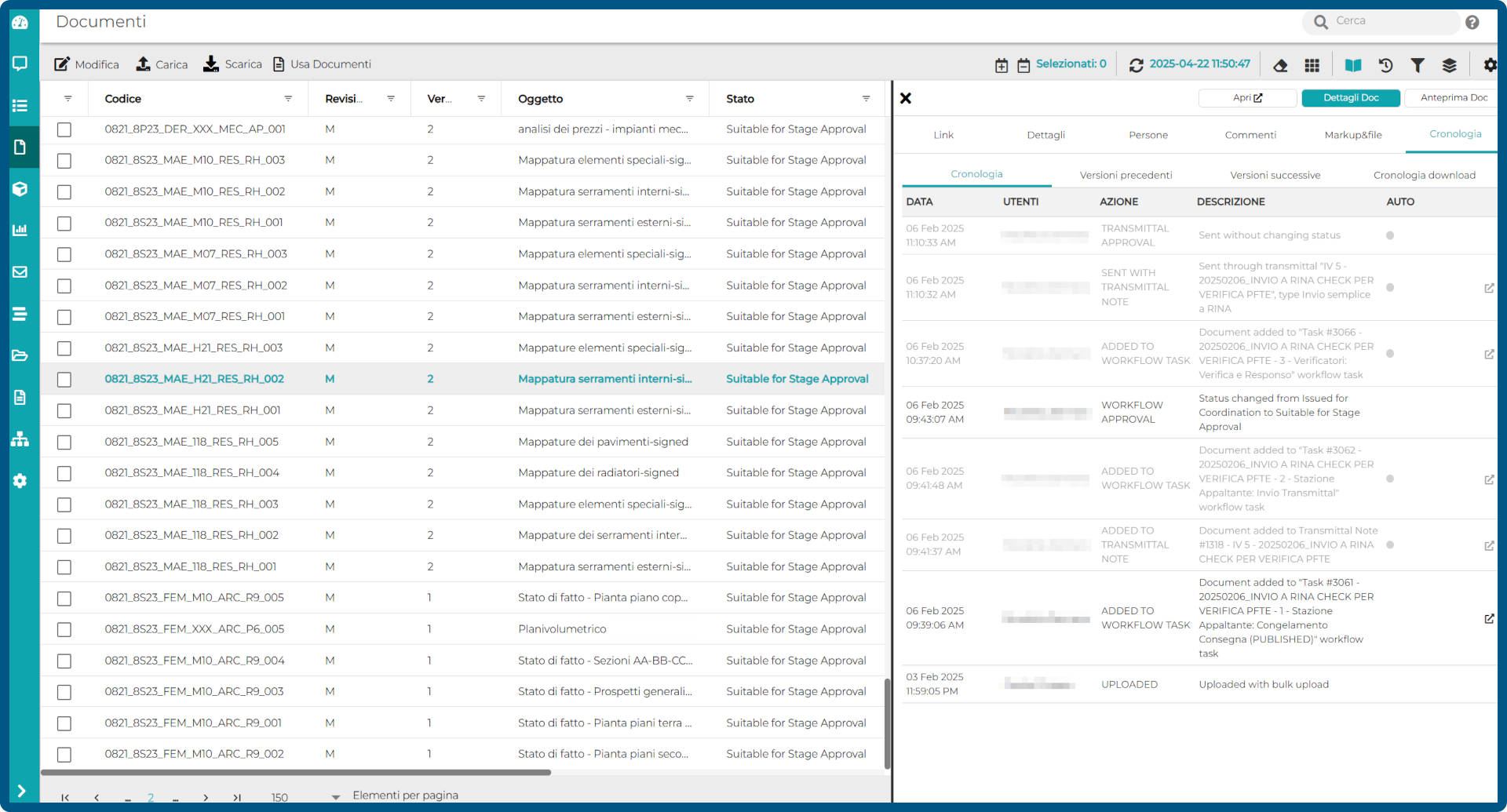Viewport: 1507px width, 812px height.
Task: Open the Stato column filter menu
Action: click(866, 99)
